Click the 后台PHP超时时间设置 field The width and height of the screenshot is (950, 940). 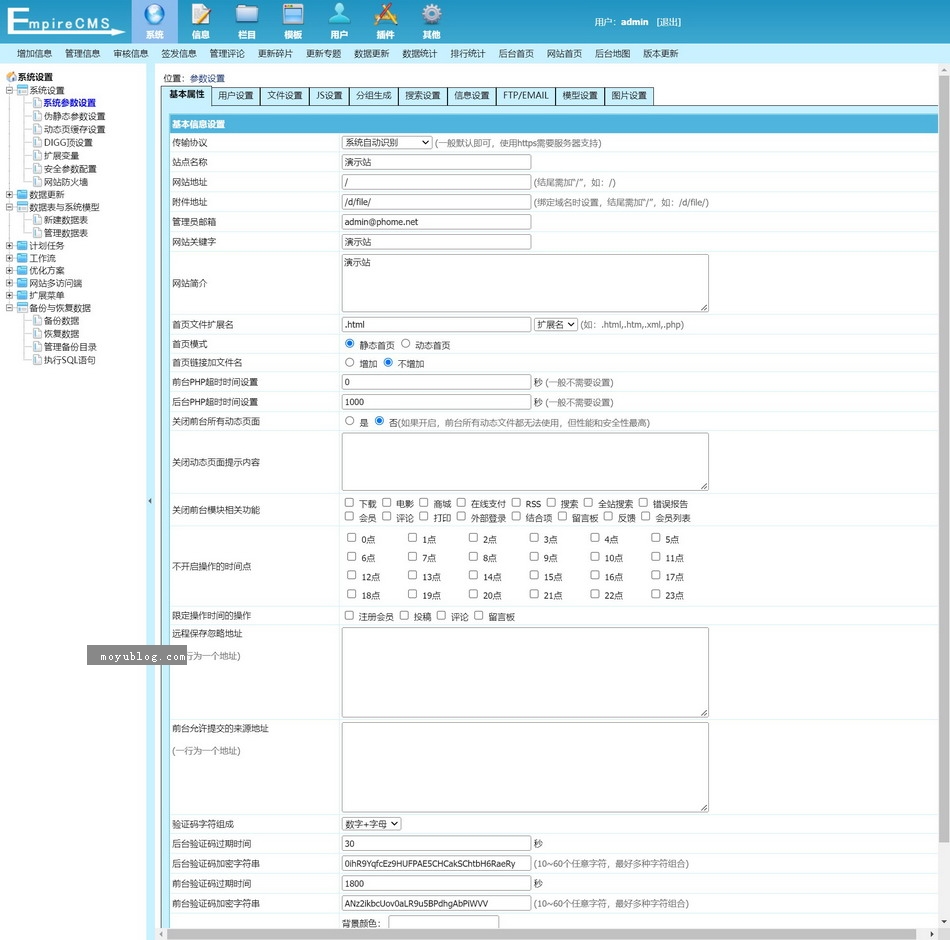[436, 402]
